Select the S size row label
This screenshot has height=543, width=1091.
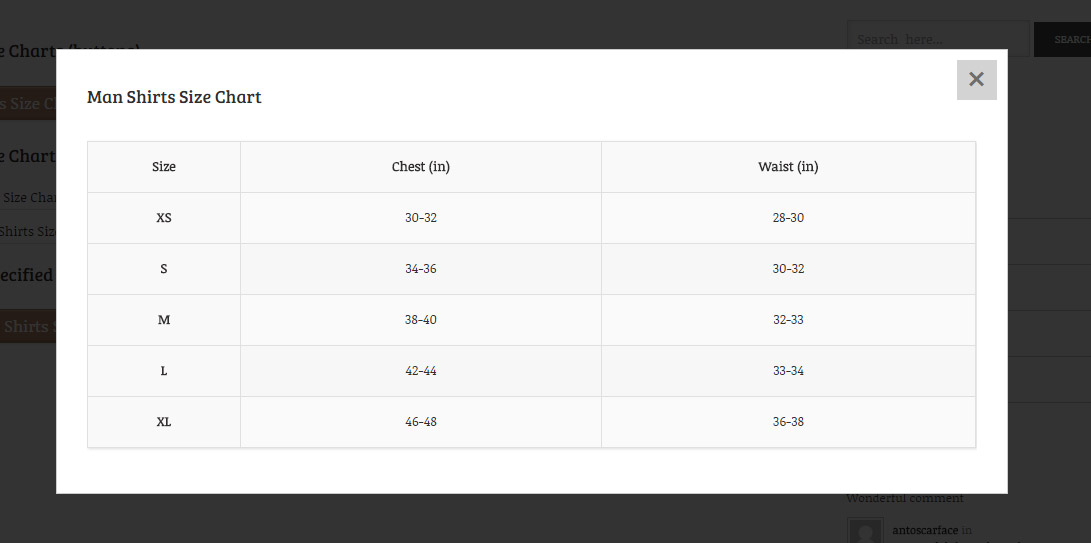coord(164,269)
